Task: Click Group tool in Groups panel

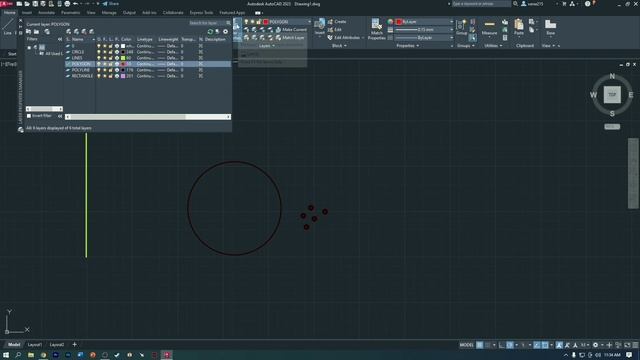Action: (462, 27)
